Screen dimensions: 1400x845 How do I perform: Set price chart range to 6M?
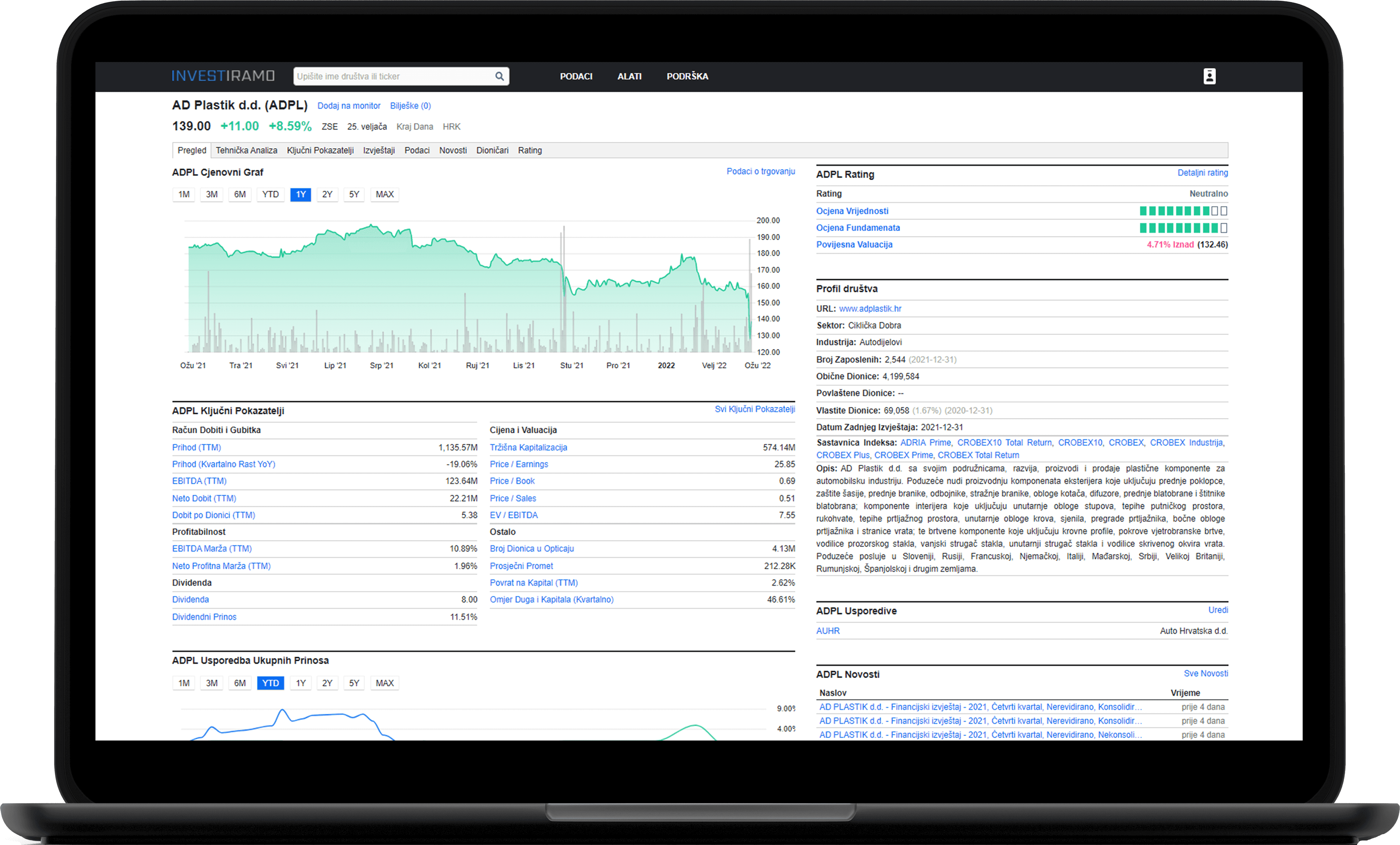(x=240, y=194)
